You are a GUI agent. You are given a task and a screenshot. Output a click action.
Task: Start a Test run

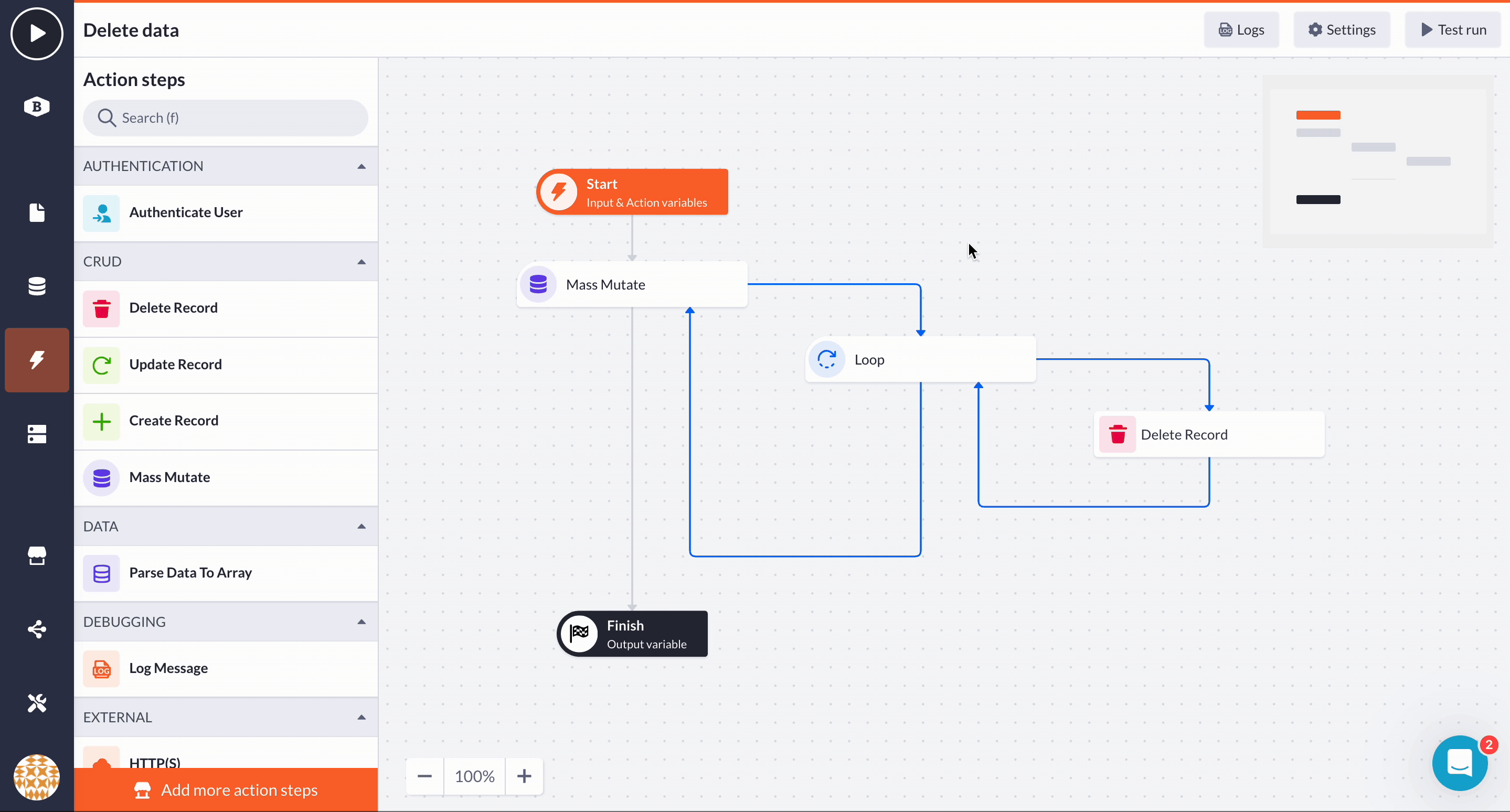coord(1453,29)
